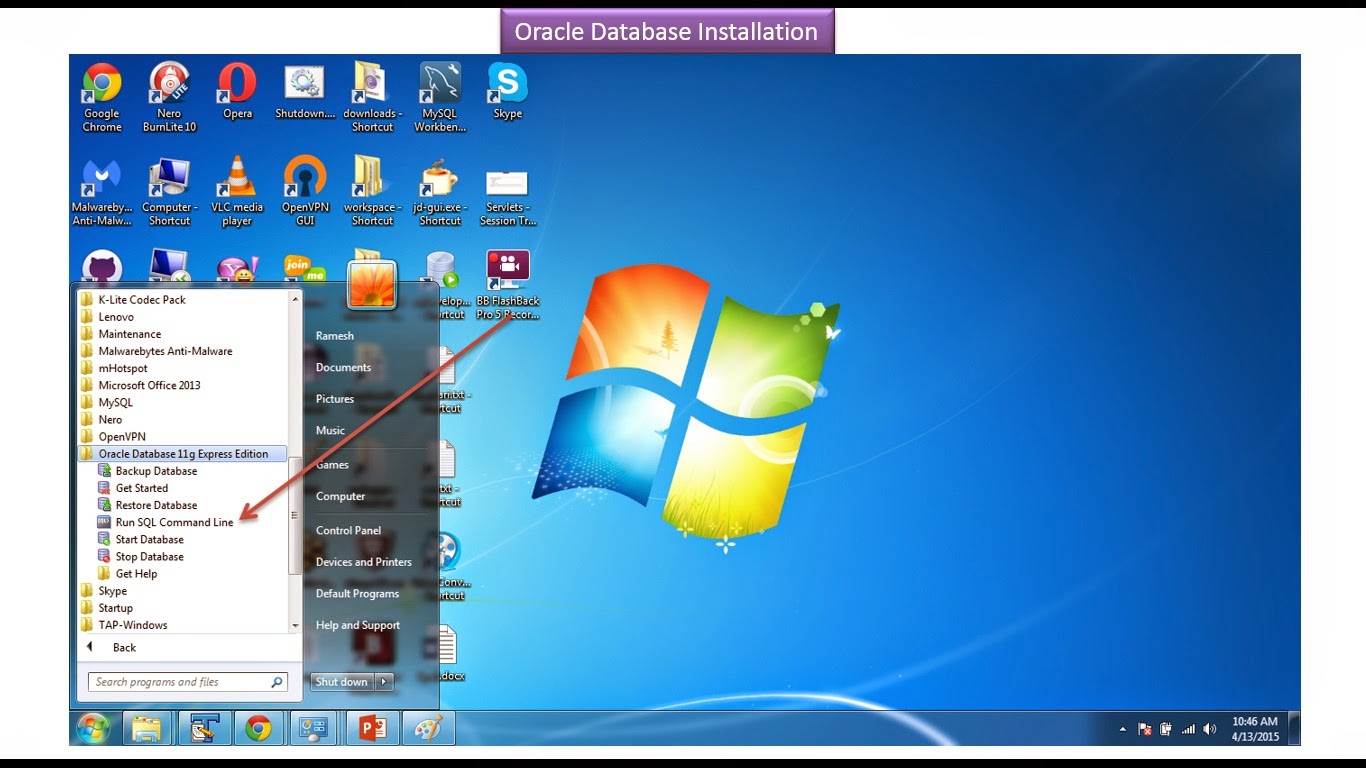
Task: Open Skype from the desktop
Action: click(x=507, y=91)
